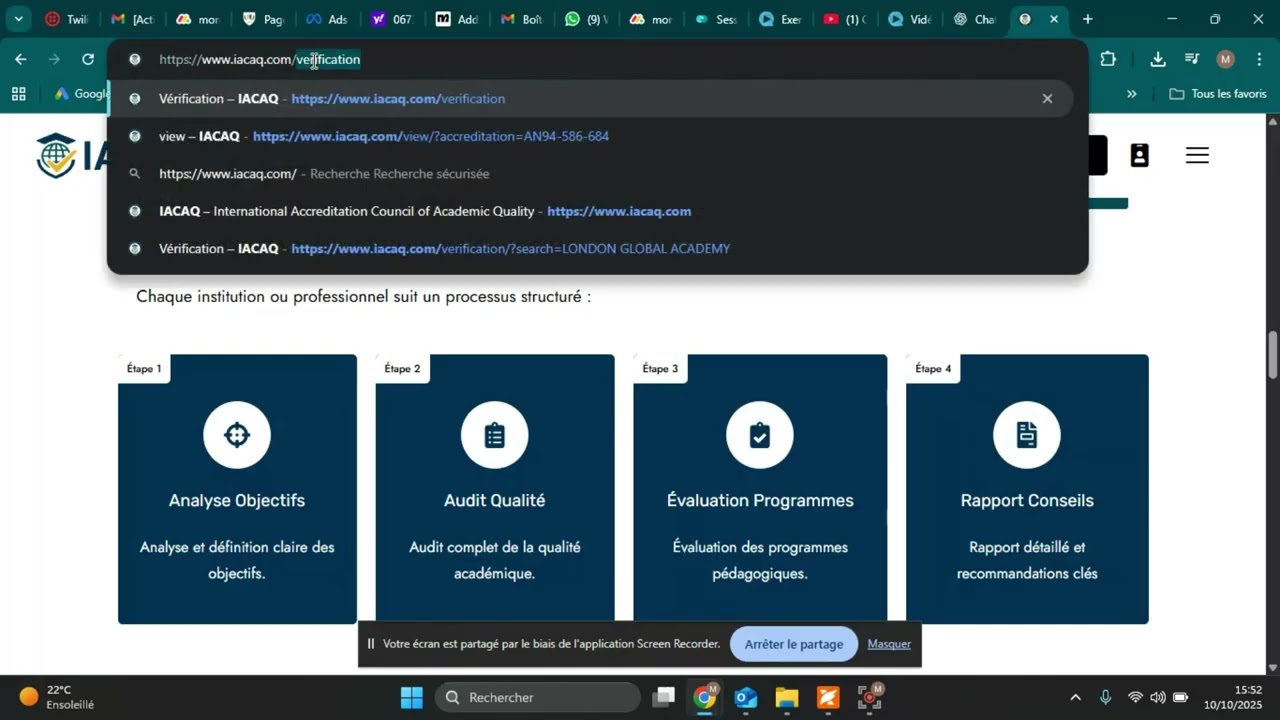Click the Rechercher taskbar search box

point(538,697)
